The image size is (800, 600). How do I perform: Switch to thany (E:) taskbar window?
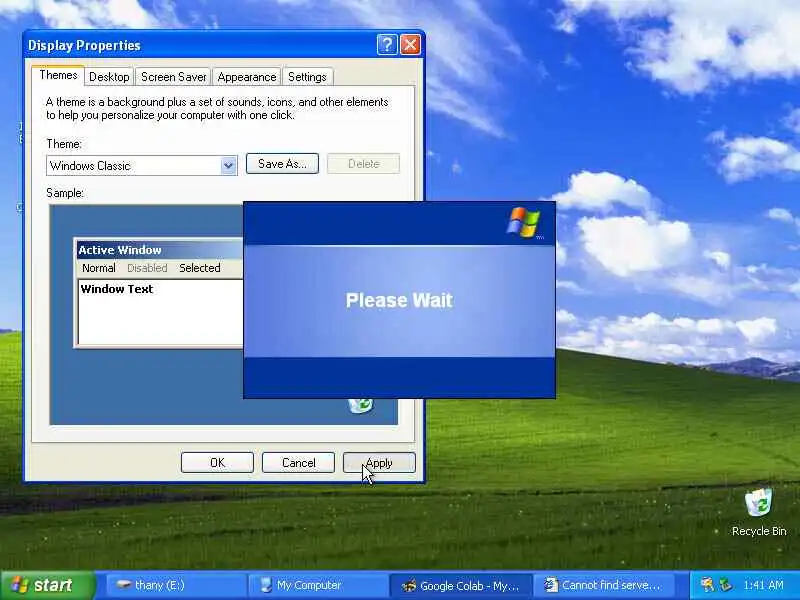pyautogui.click(x=176, y=585)
